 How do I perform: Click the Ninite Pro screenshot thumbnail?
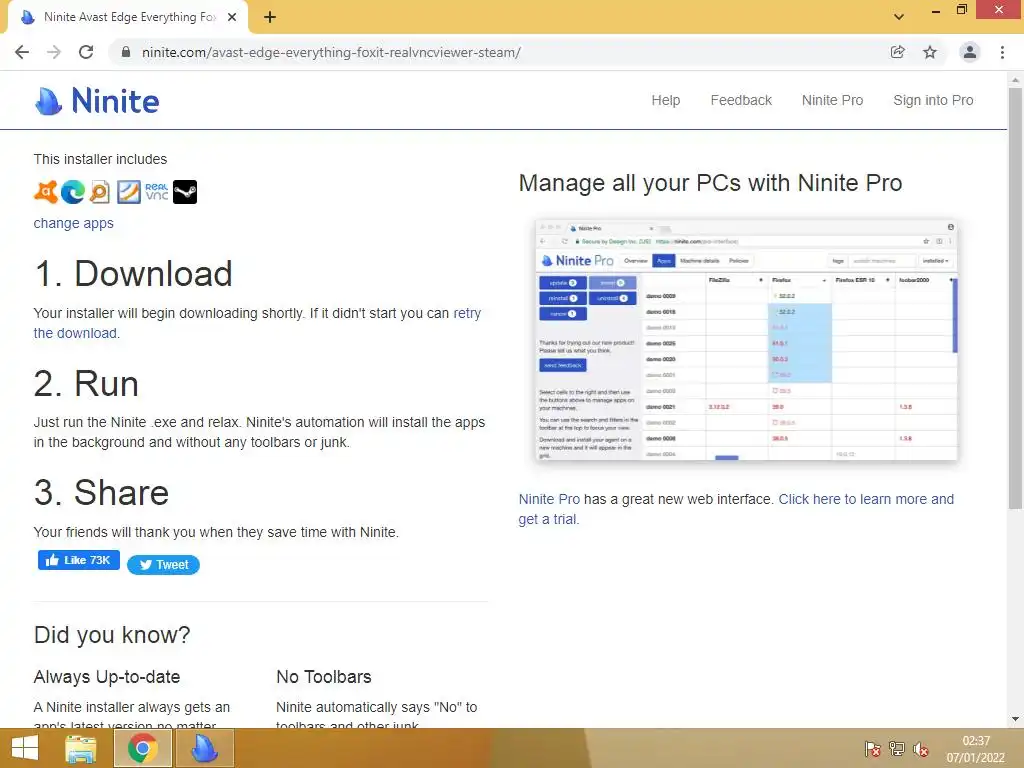click(746, 340)
